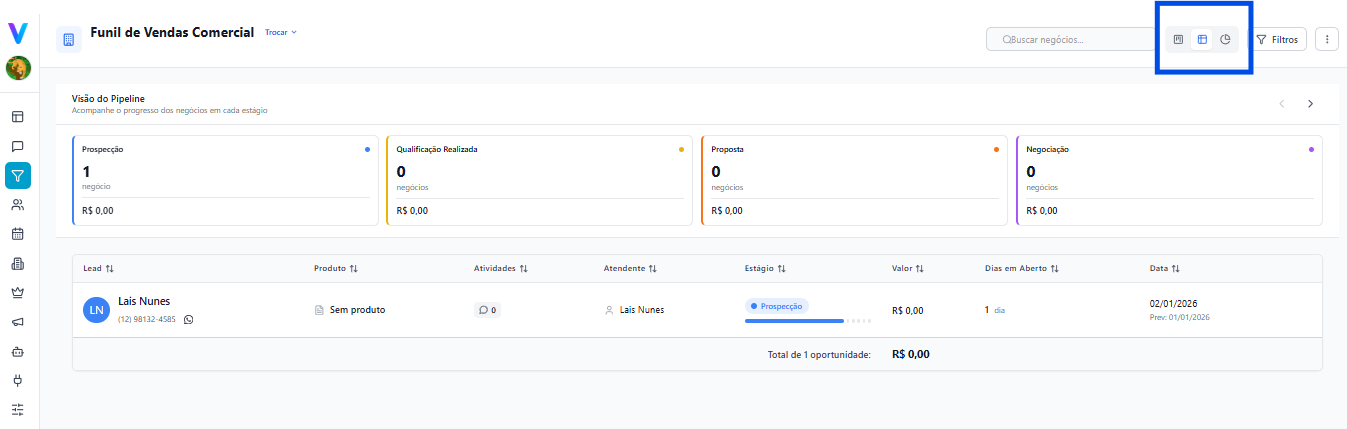The height and width of the screenshot is (429, 1347).
Task: Open the contacts people icon in sidebar
Action: click(x=18, y=205)
